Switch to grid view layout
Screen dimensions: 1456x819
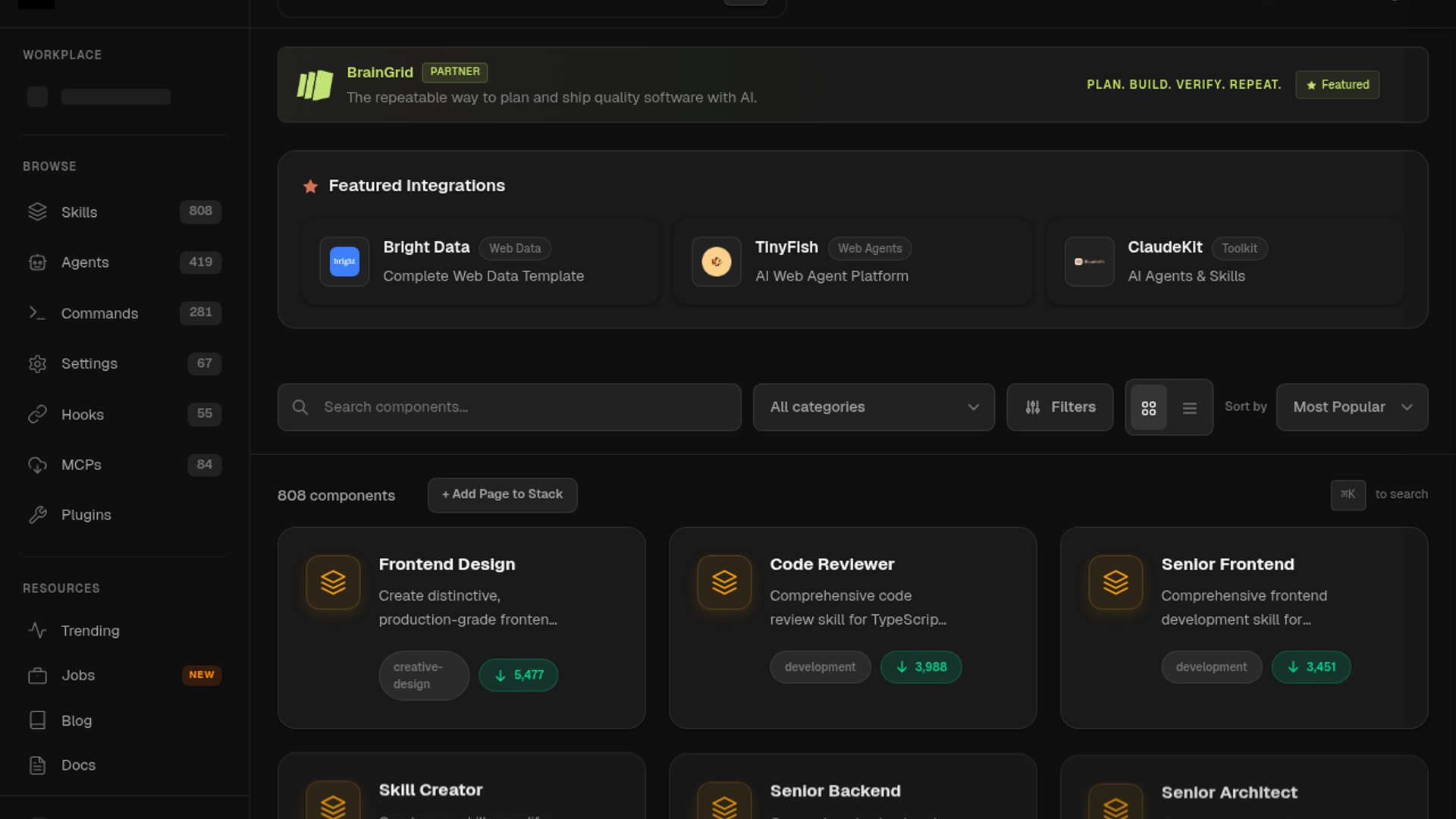coord(1148,408)
